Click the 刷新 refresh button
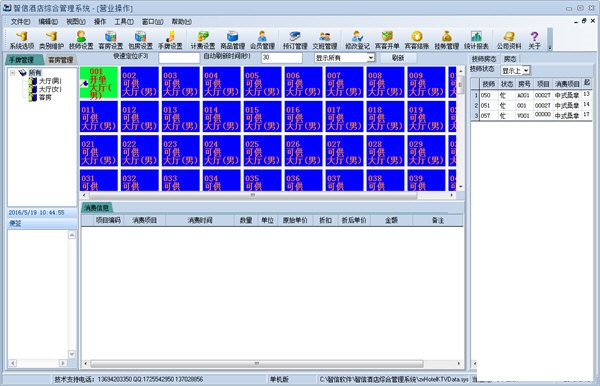Screen dimensions: 600x386 coord(398,58)
